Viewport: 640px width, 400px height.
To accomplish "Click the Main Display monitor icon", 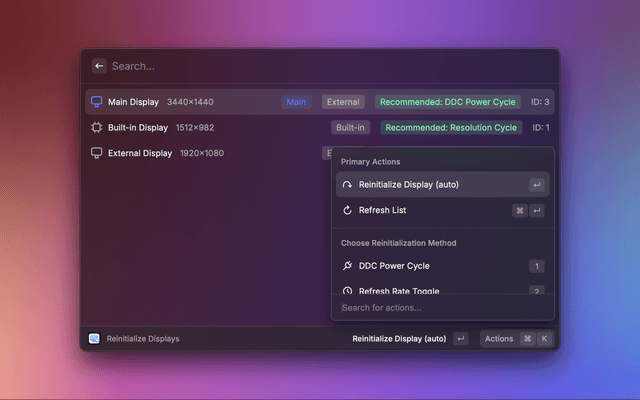I will tap(97, 102).
